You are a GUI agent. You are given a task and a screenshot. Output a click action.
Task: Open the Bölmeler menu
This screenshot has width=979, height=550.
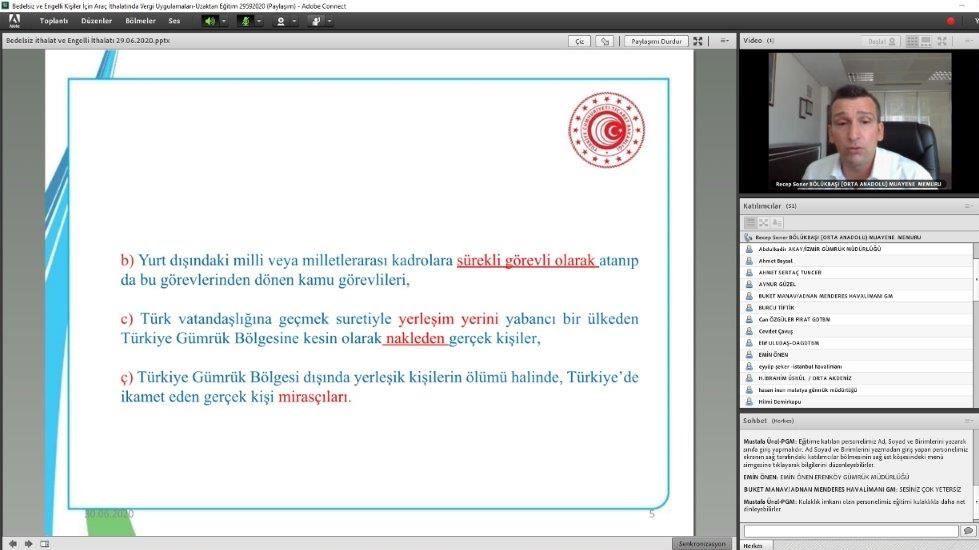point(140,20)
